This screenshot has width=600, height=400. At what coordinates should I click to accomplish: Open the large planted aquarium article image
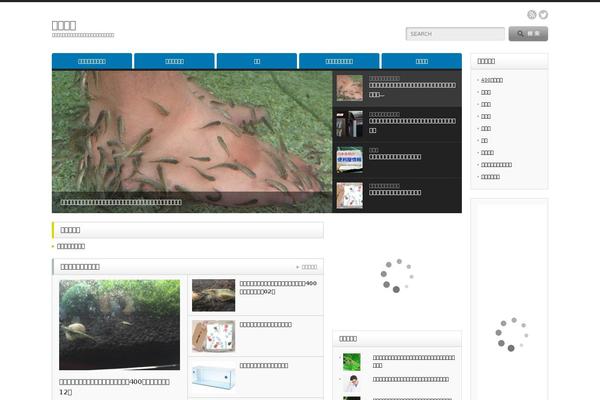119,325
